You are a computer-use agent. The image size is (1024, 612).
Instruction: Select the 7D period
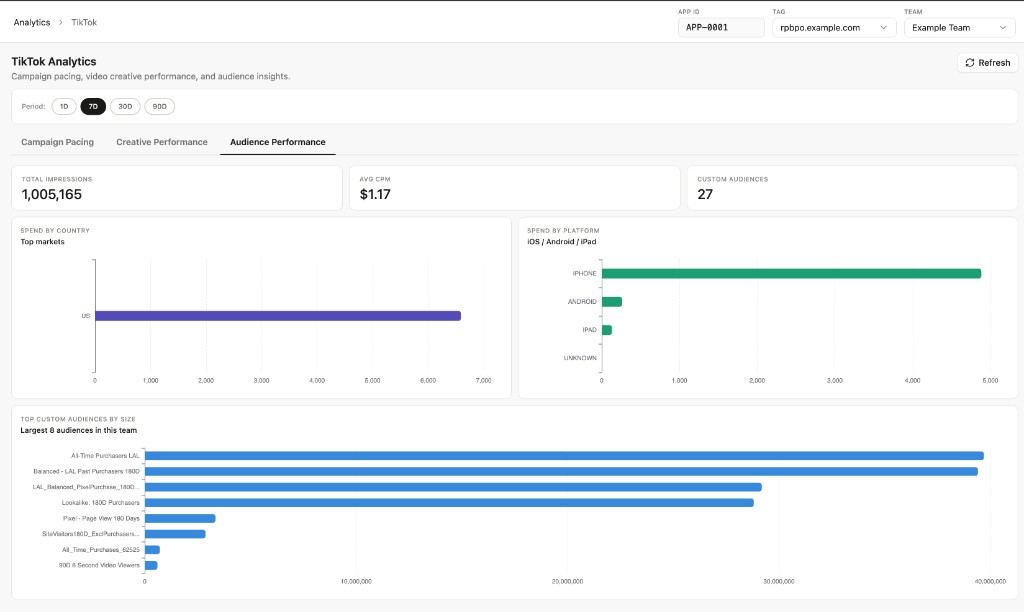tap(93, 106)
